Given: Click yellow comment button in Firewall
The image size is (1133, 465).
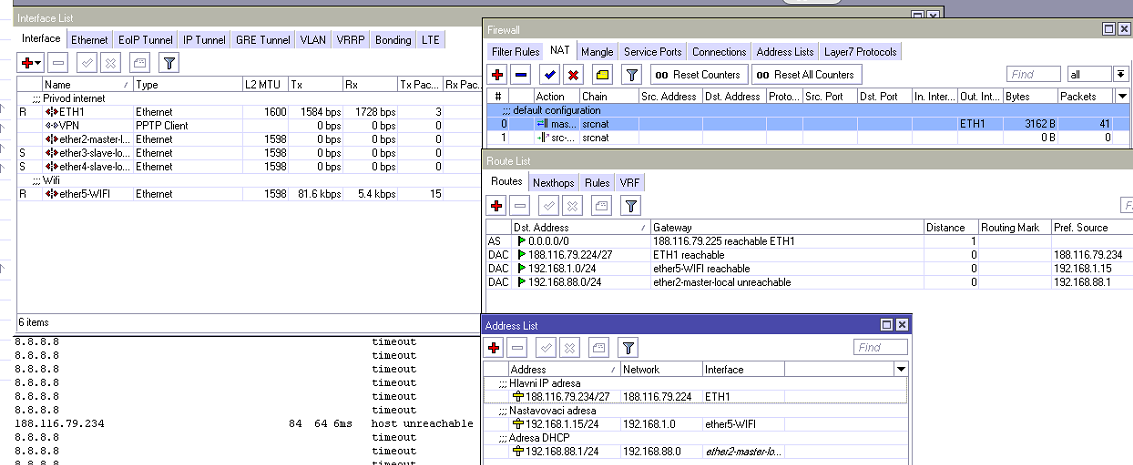Looking at the screenshot, I should coord(603,74).
